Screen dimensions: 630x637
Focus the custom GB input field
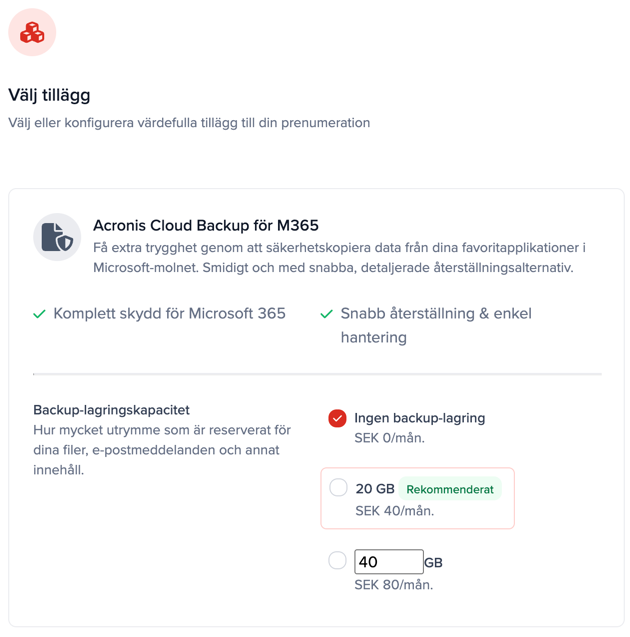388,562
